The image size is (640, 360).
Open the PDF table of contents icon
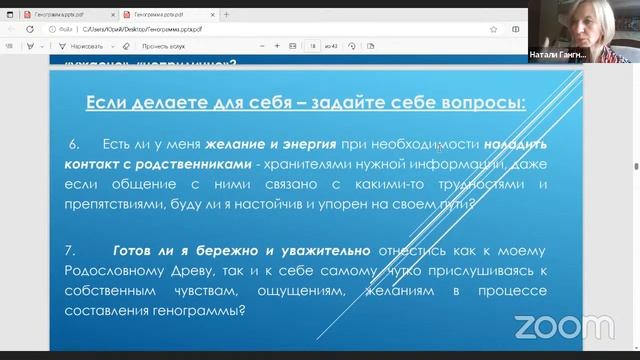9,46
